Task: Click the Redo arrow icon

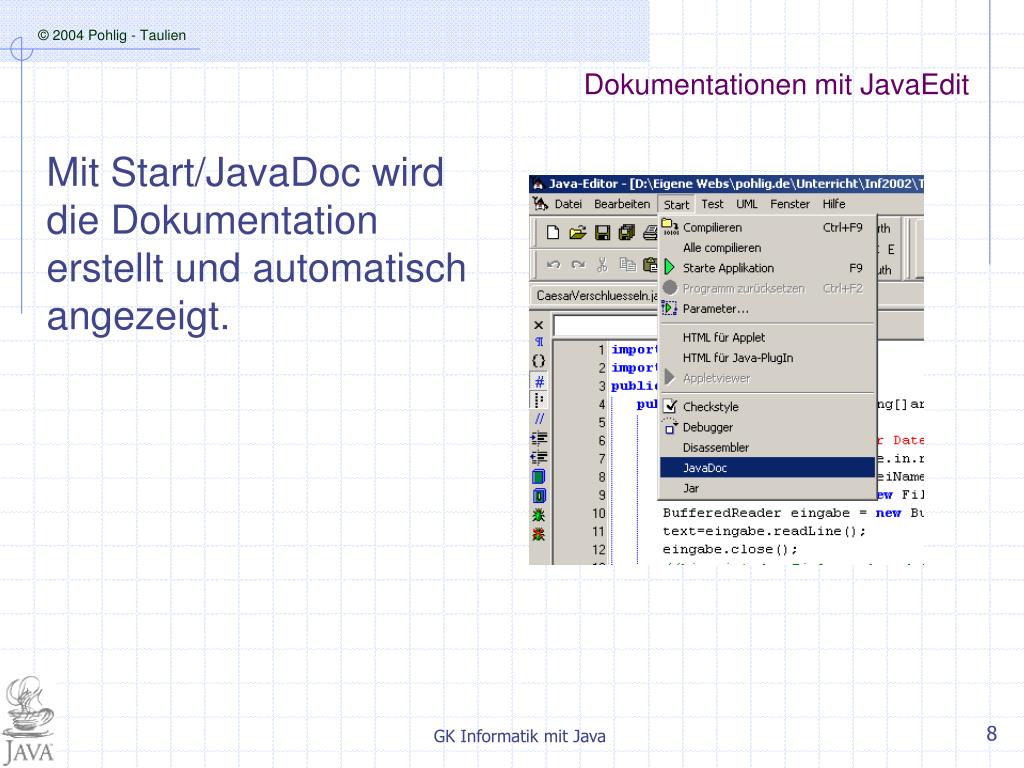Action: (578, 264)
